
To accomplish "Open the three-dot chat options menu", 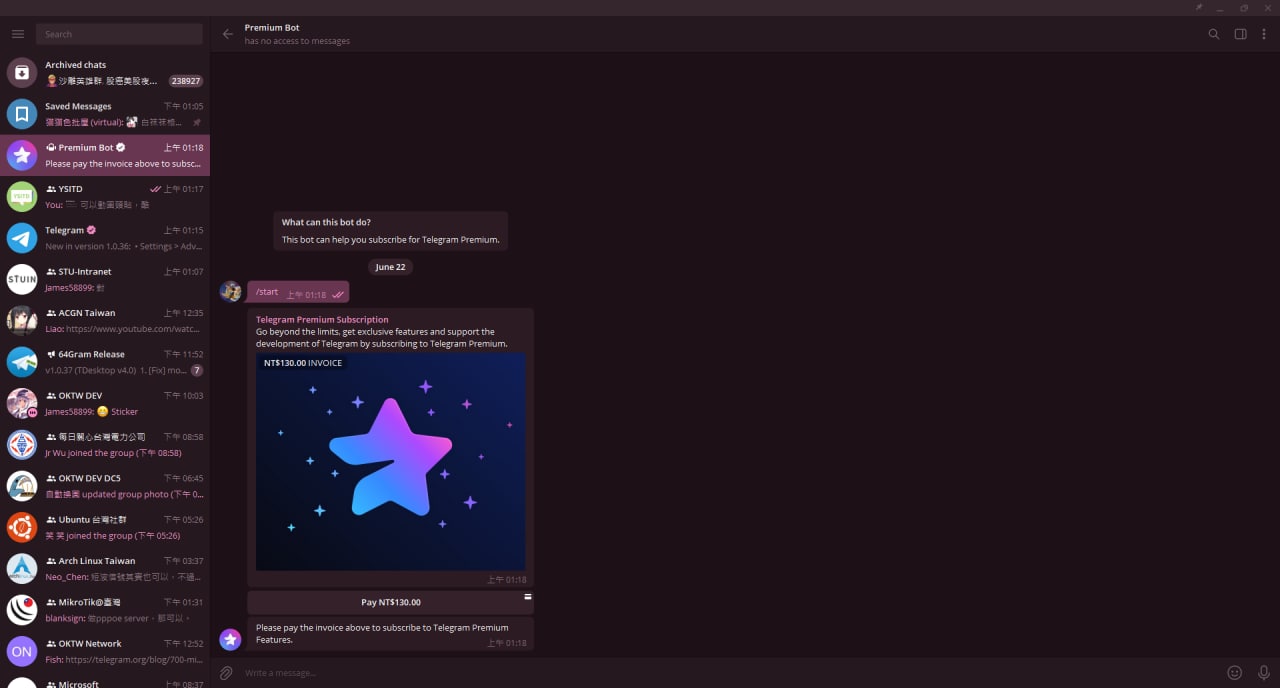I will point(1264,34).
